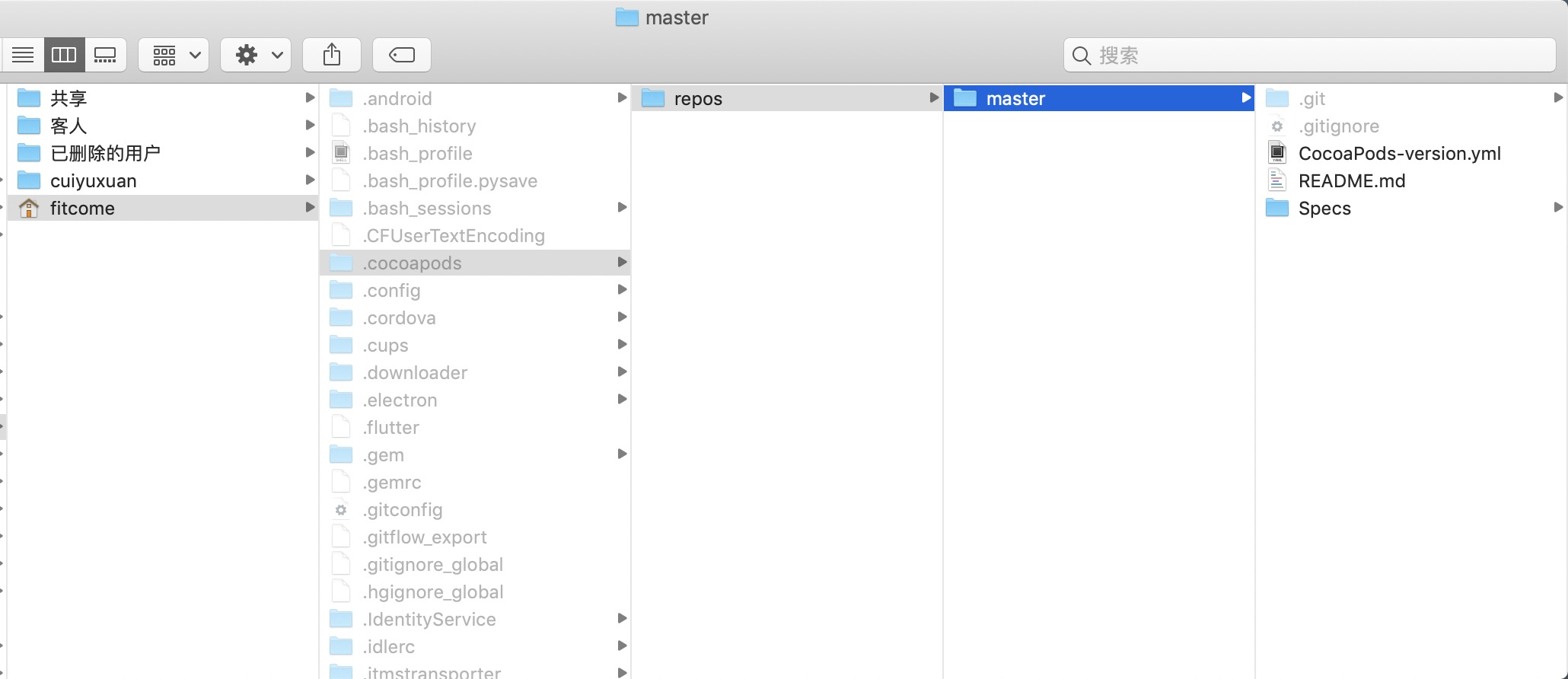
Task: Select the 共享 folder
Action: pyautogui.click(x=162, y=98)
